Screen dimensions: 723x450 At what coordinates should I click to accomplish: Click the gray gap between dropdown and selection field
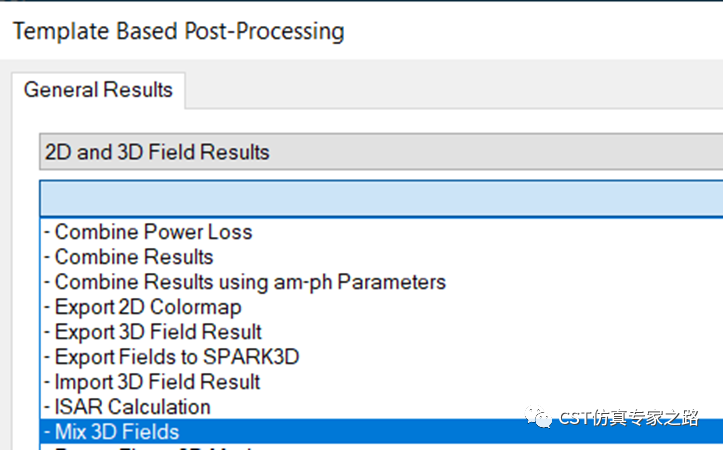(x=380, y=175)
